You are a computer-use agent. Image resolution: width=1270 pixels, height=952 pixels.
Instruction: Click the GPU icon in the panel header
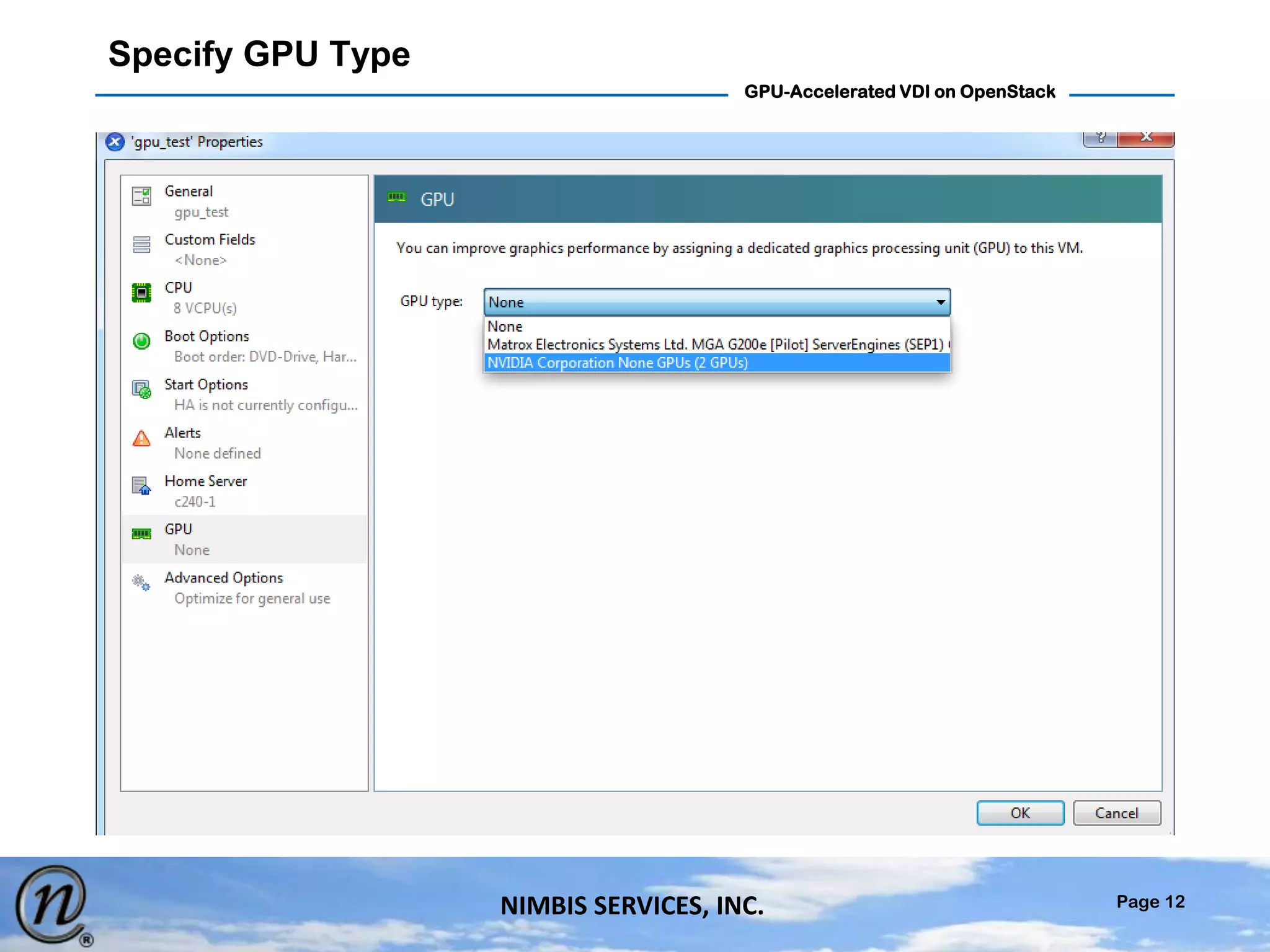tap(396, 197)
